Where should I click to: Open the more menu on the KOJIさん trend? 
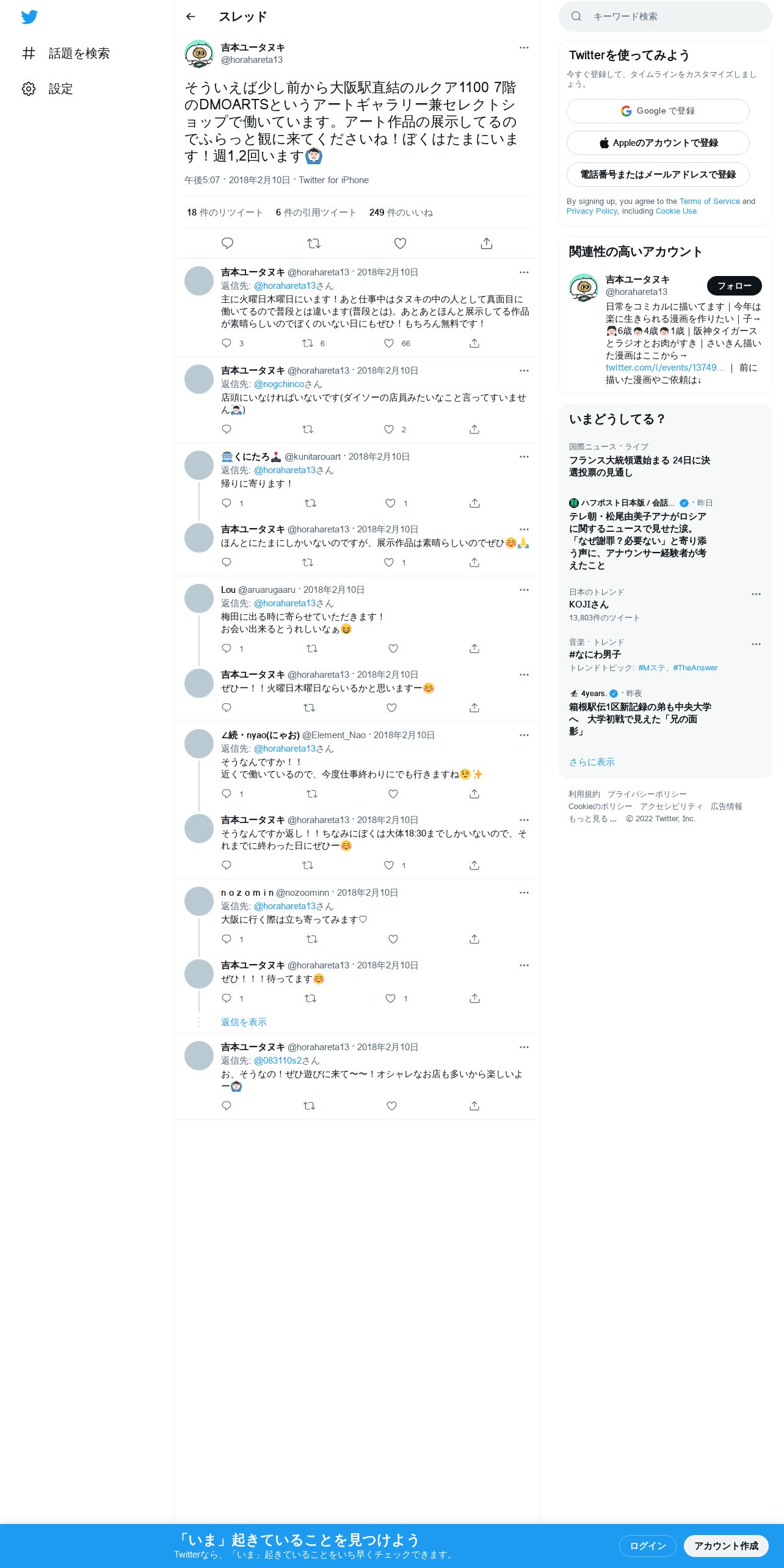[756, 594]
